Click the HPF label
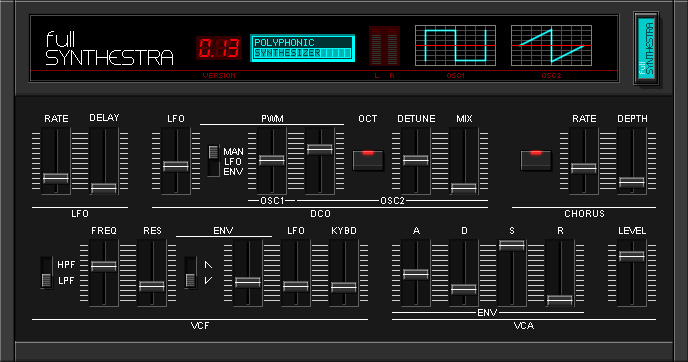 (66, 265)
